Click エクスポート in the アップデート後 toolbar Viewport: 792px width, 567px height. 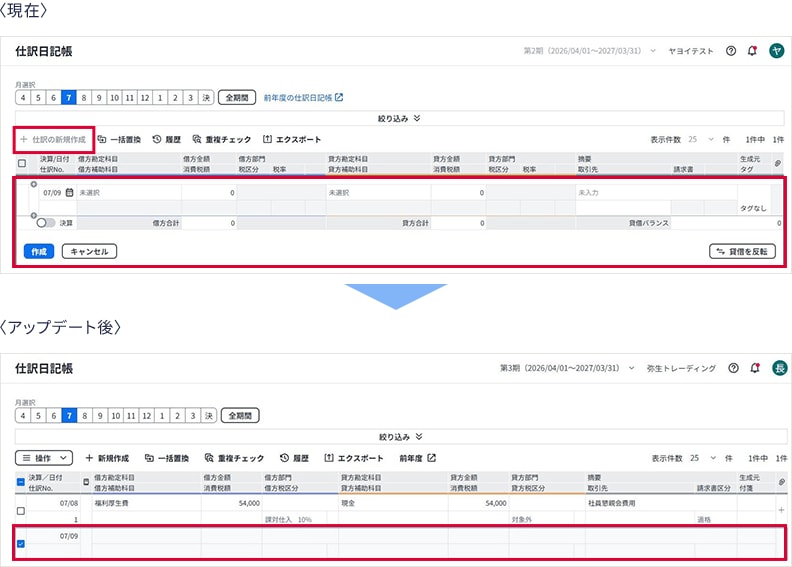[354, 458]
